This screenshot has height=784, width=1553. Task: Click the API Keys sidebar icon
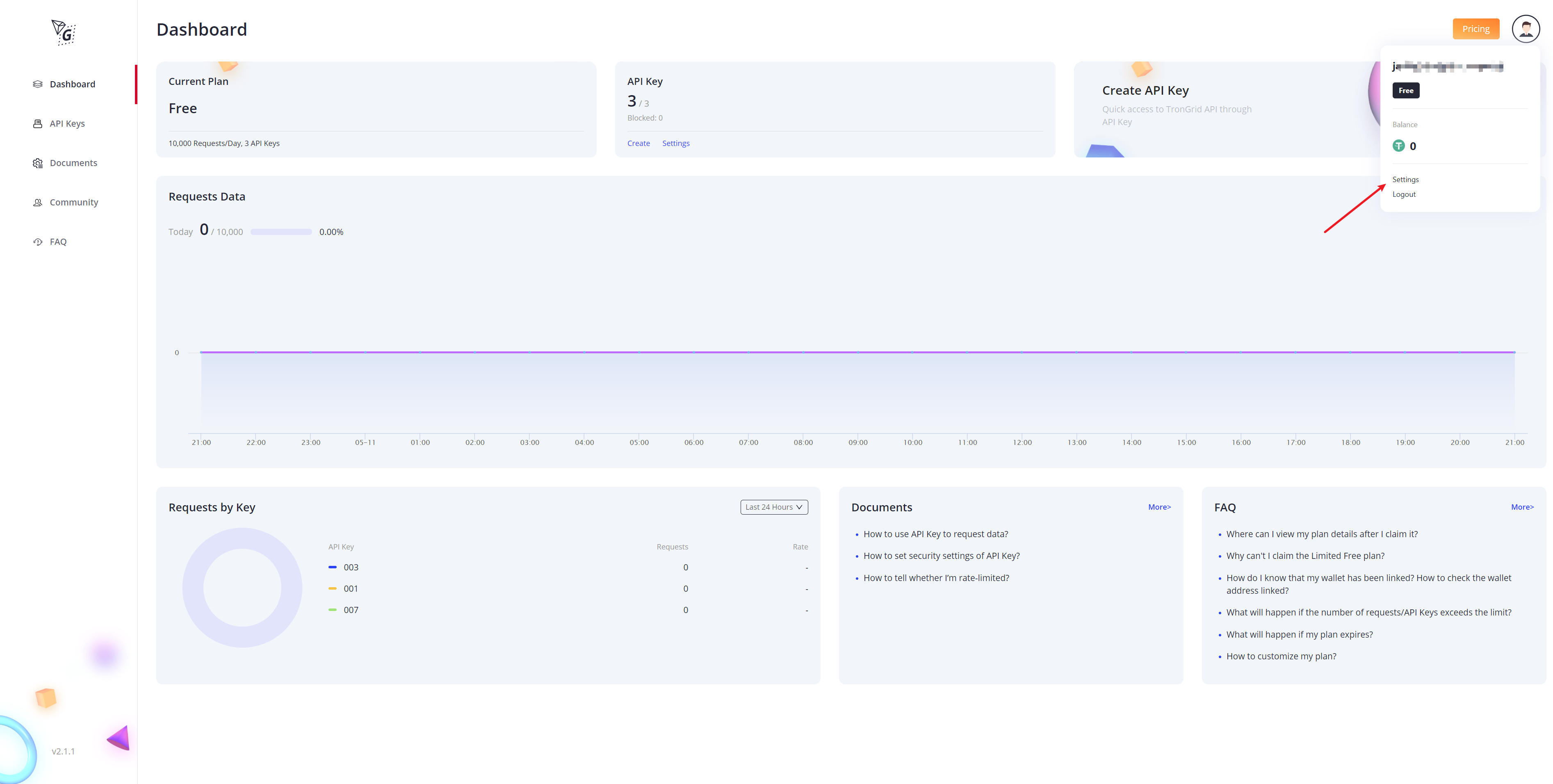click(37, 123)
